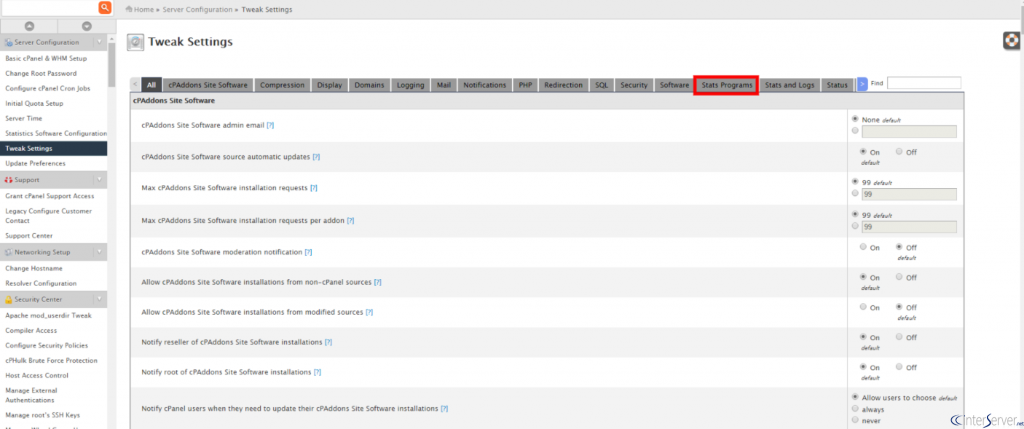Open help for modified sources setting
The image size is (1024, 429).
point(369,312)
